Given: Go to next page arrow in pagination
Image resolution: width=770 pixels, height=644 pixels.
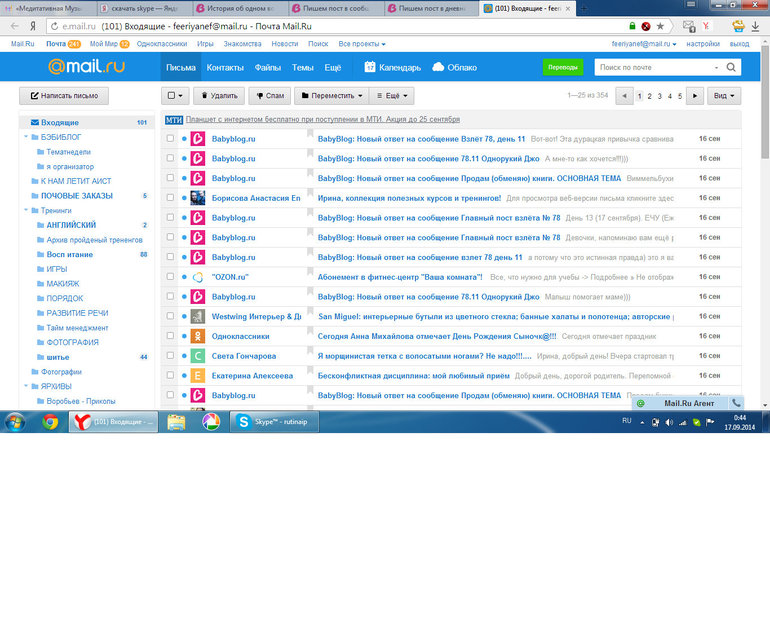Looking at the screenshot, I should pos(695,96).
